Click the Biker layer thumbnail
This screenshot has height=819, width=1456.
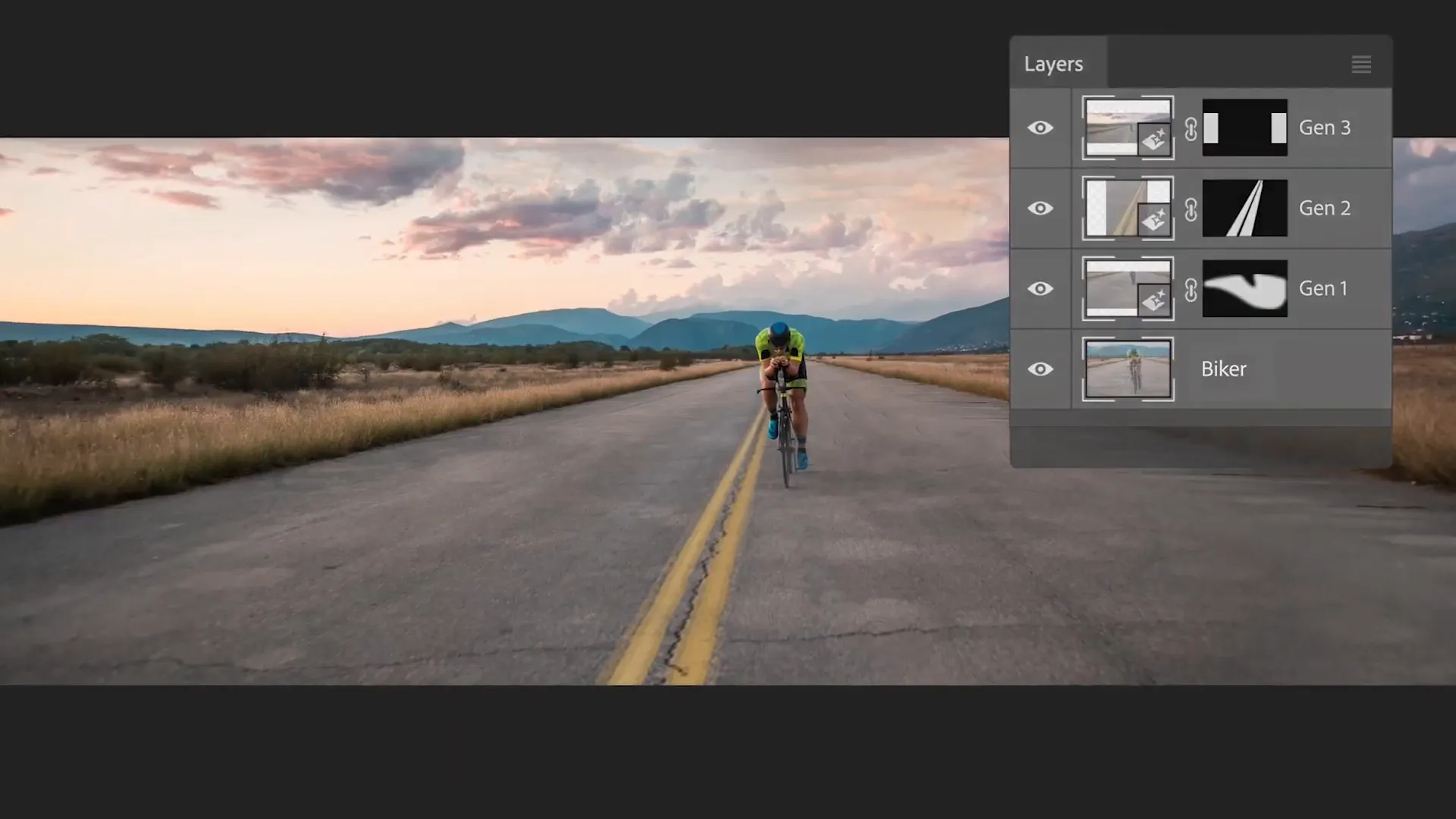(x=1128, y=369)
